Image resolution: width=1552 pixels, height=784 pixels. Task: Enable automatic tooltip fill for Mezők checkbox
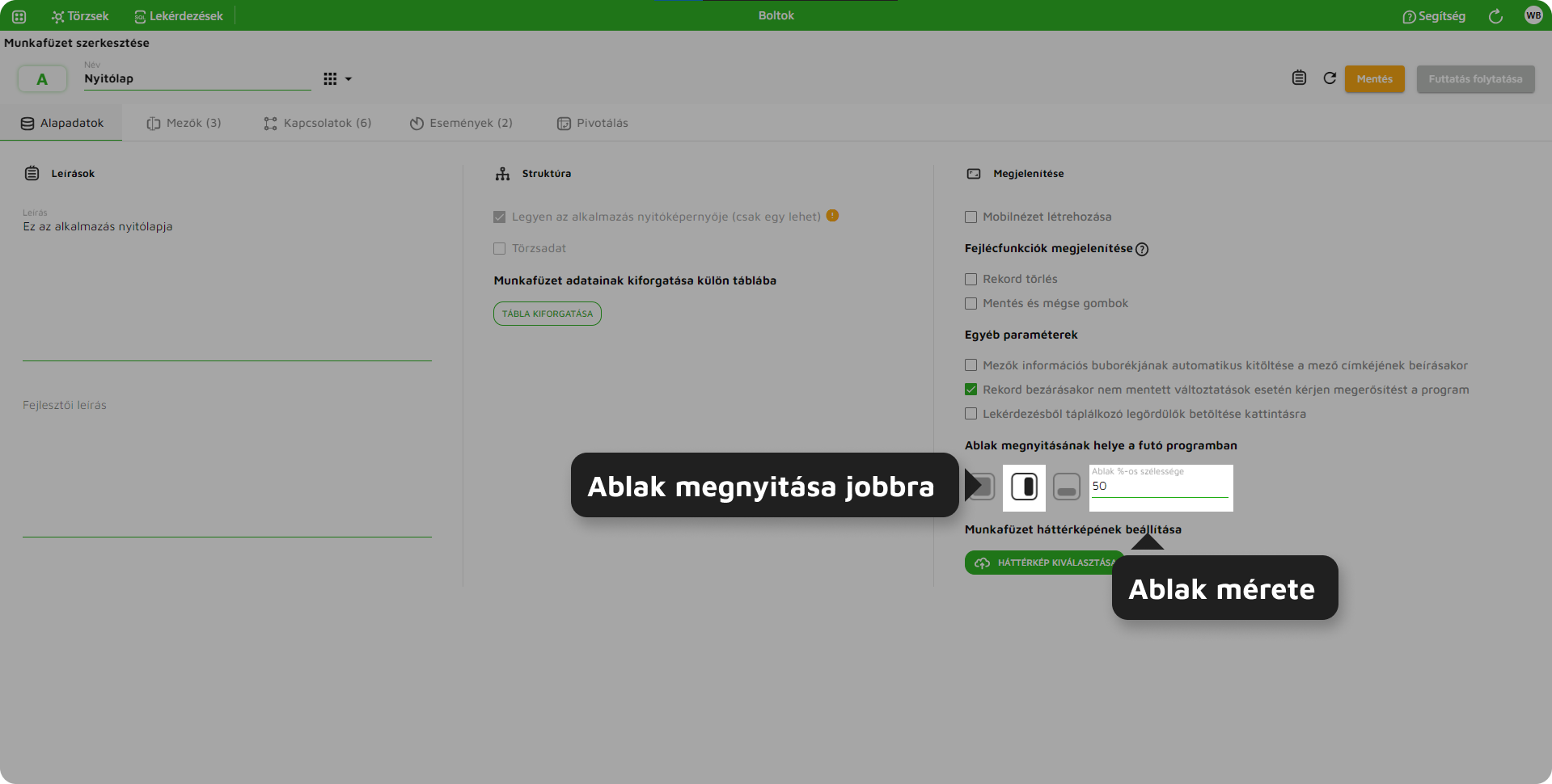971,365
